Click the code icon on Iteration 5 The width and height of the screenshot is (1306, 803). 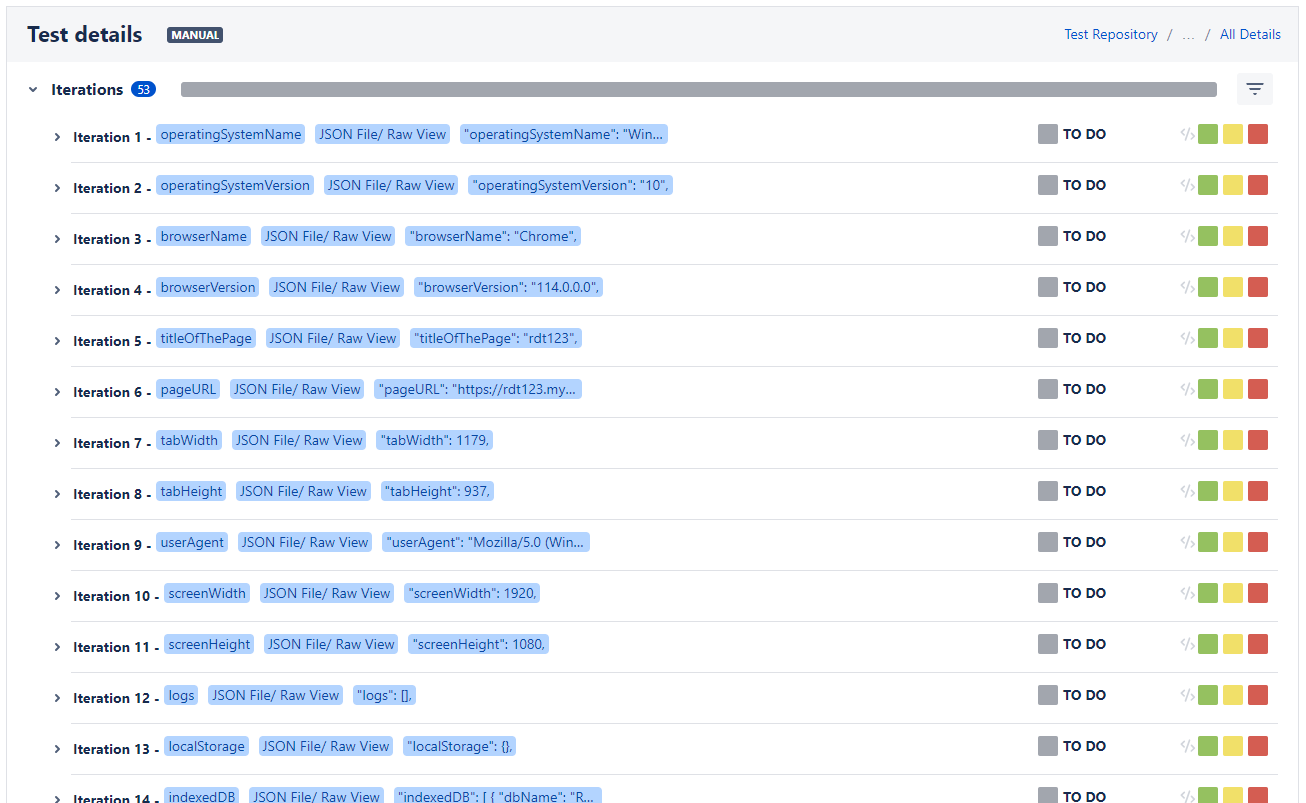coord(1187,338)
